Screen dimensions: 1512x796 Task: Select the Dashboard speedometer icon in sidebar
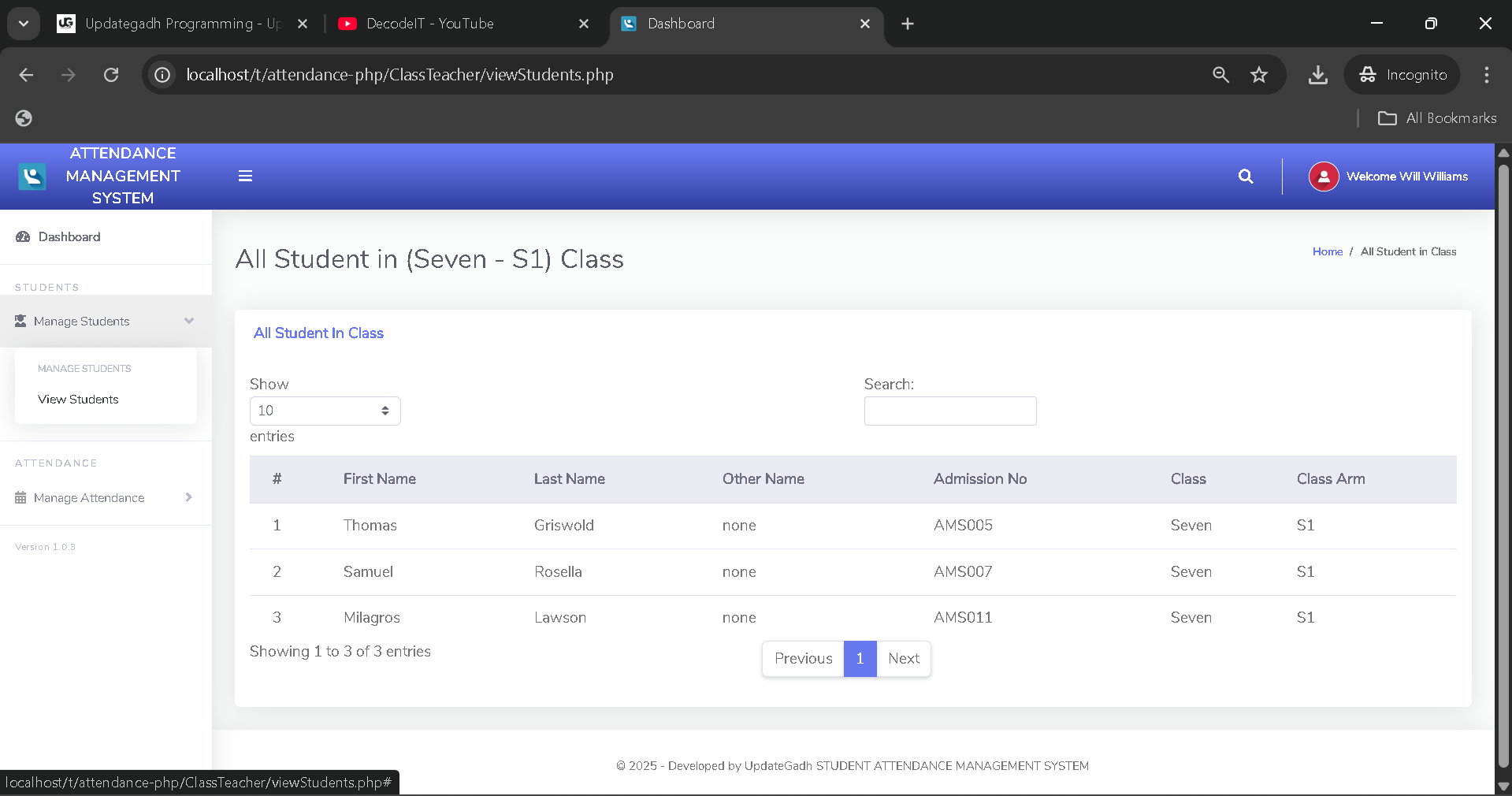(x=22, y=236)
